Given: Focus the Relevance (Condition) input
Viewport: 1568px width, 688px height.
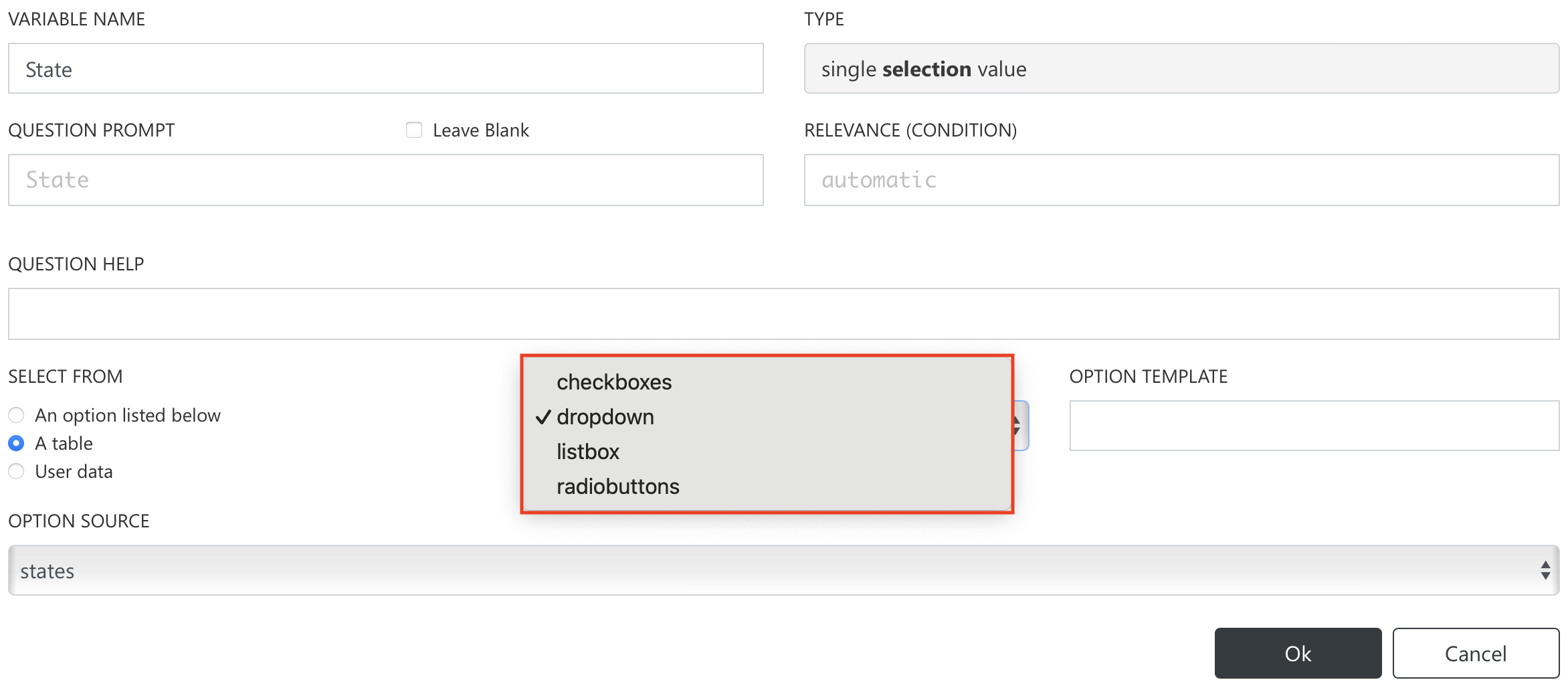Looking at the screenshot, I should (x=1181, y=180).
